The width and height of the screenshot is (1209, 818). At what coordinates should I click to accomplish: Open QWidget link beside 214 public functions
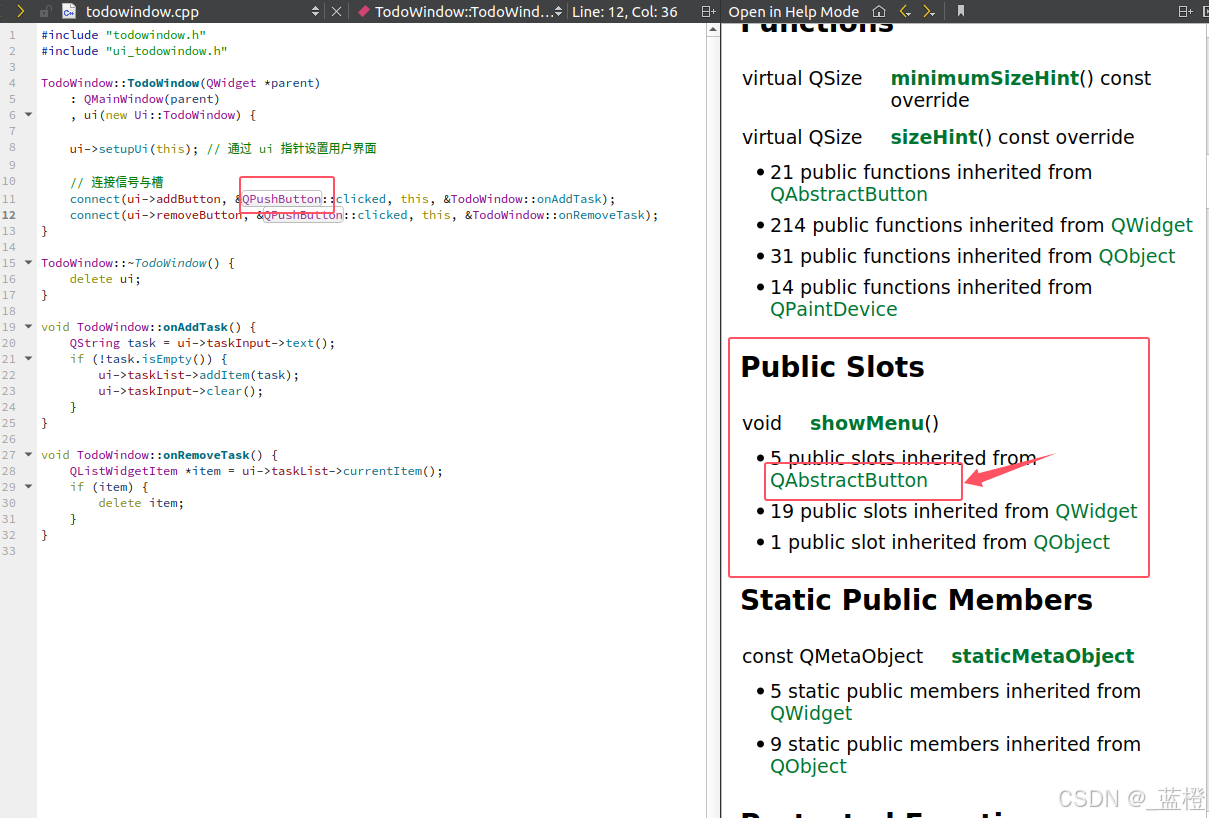point(1152,225)
